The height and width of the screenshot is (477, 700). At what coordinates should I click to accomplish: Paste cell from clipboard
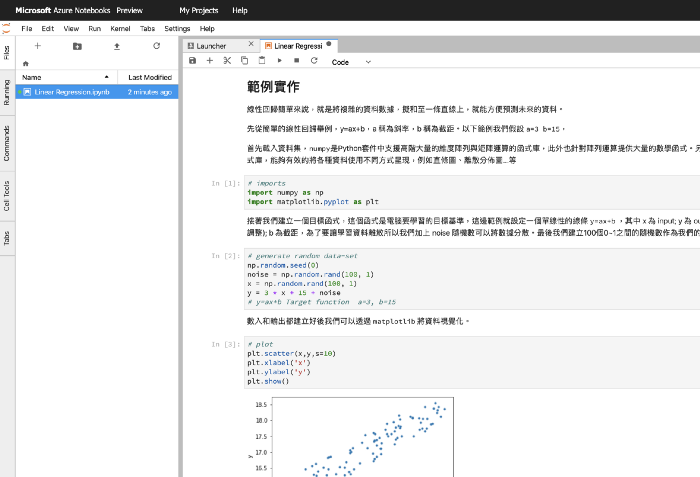pos(262,61)
